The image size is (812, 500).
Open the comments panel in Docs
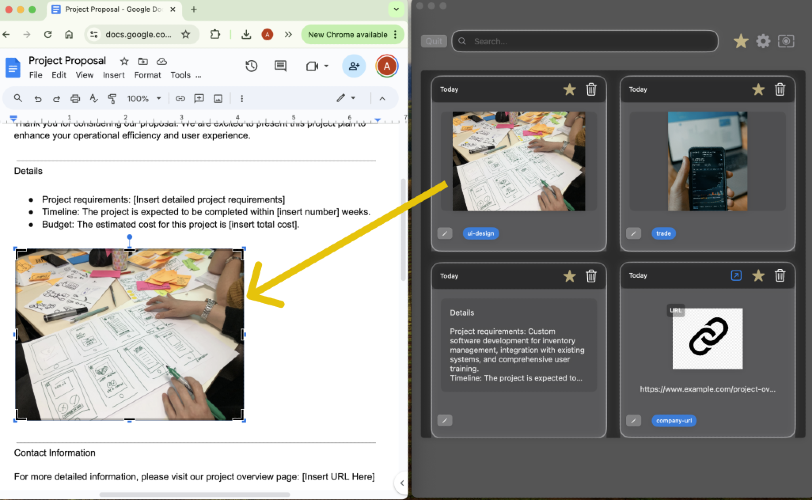click(281, 66)
